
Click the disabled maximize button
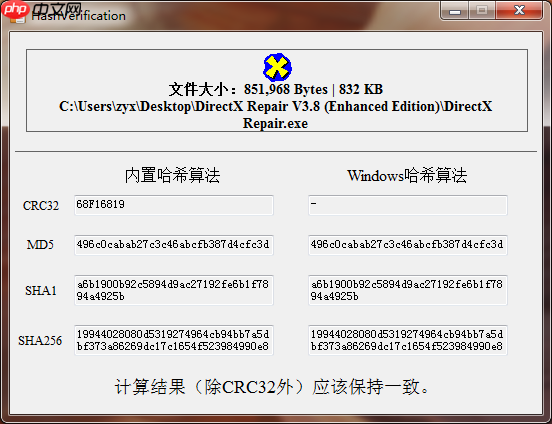click(482, 11)
